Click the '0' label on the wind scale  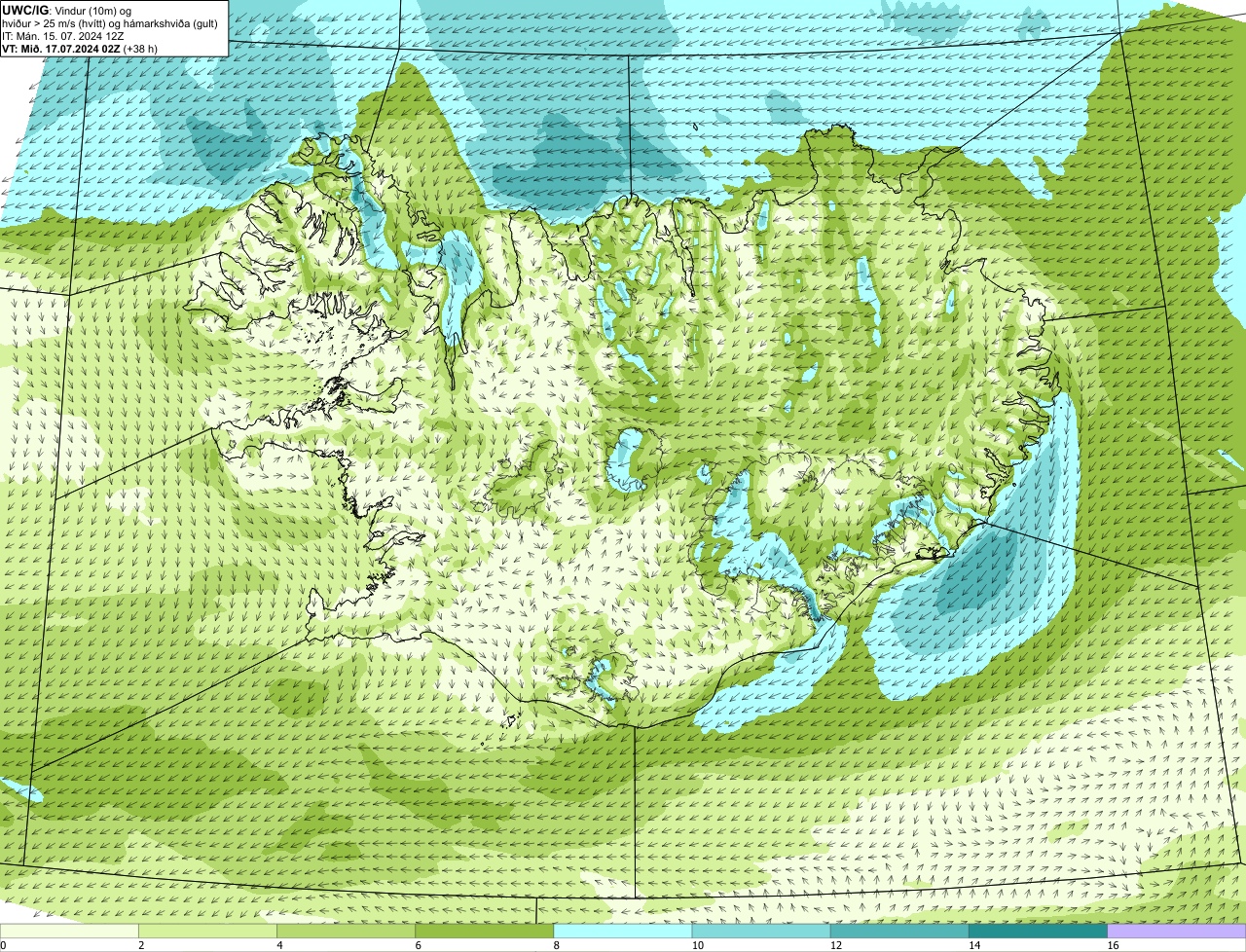(3, 945)
